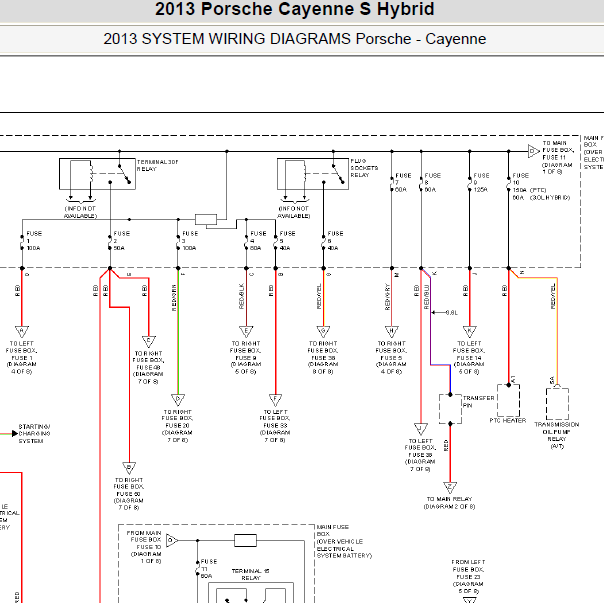Select connector triangle G under Fuse 6 wire

point(324,331)
